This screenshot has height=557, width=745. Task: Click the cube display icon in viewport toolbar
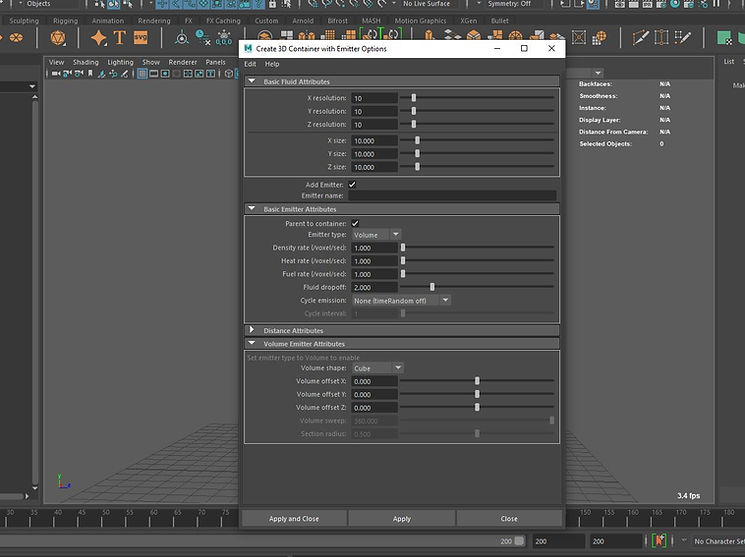click(229, 73)
